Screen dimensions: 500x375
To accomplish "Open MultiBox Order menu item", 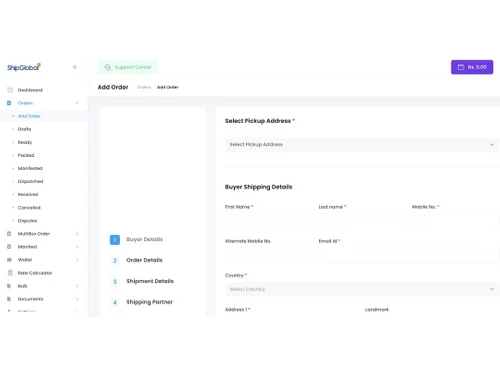I will tap(34, 234).
